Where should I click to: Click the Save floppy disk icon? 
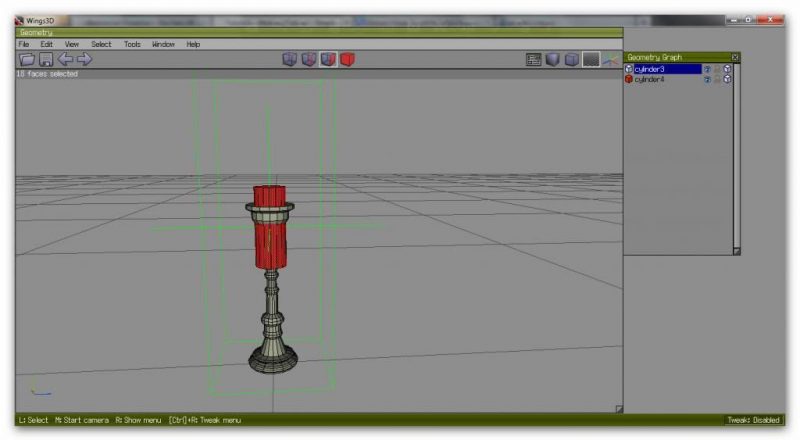[x=45, y=60]
